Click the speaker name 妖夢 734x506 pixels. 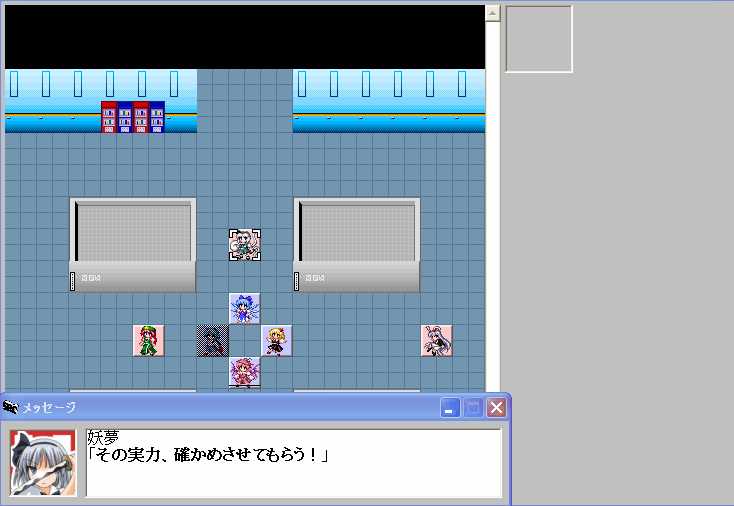coord(103,437)
